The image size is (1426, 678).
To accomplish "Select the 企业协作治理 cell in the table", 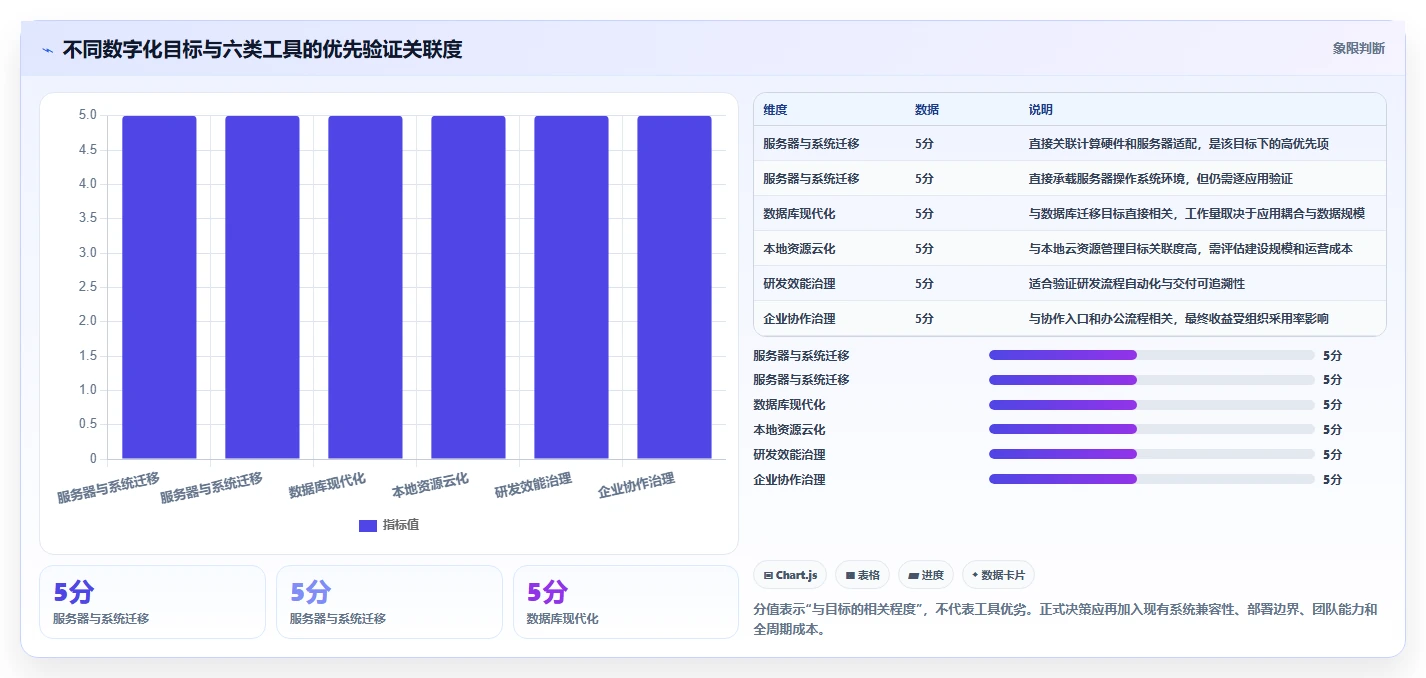I will pyautogui.click(x=799, y=319).
